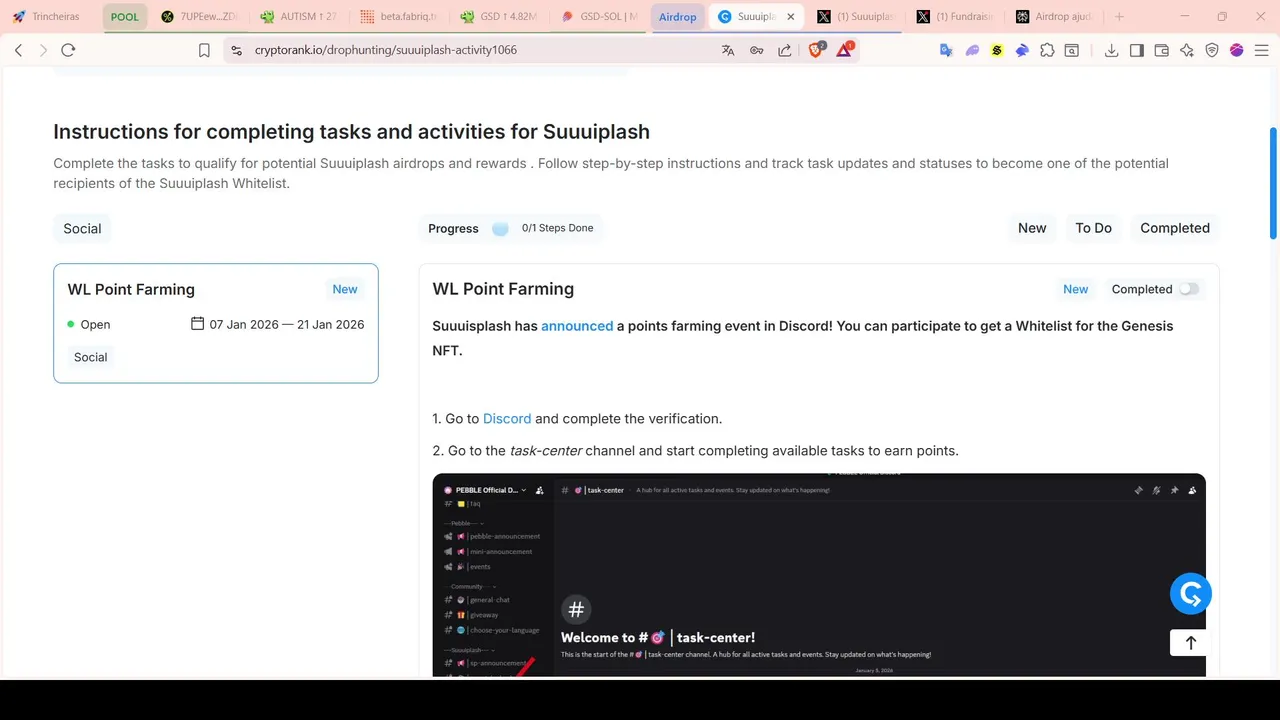Open Brave Rewards triangle icon
Viewport: 1280px width, 720px height.
(844, 49)
